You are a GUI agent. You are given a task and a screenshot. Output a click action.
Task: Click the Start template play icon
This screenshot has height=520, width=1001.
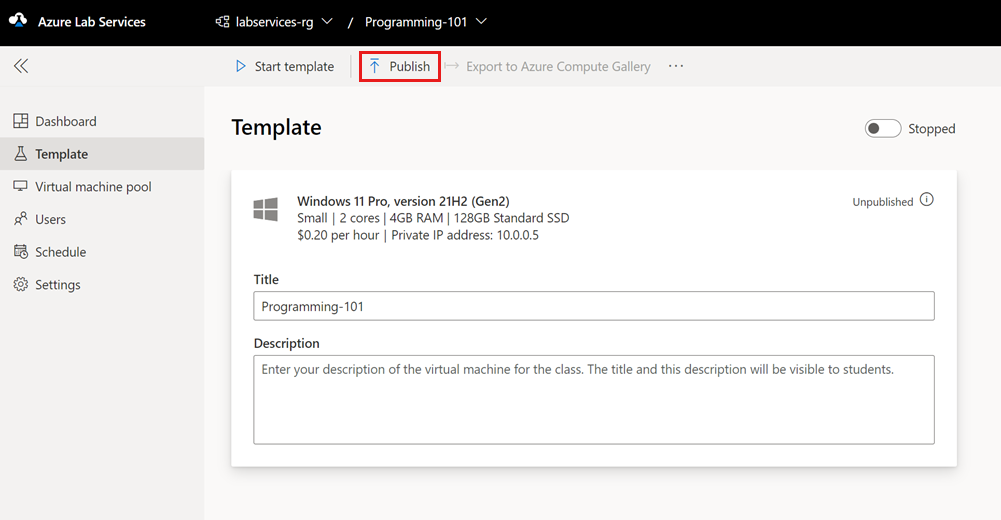(240, 66)
